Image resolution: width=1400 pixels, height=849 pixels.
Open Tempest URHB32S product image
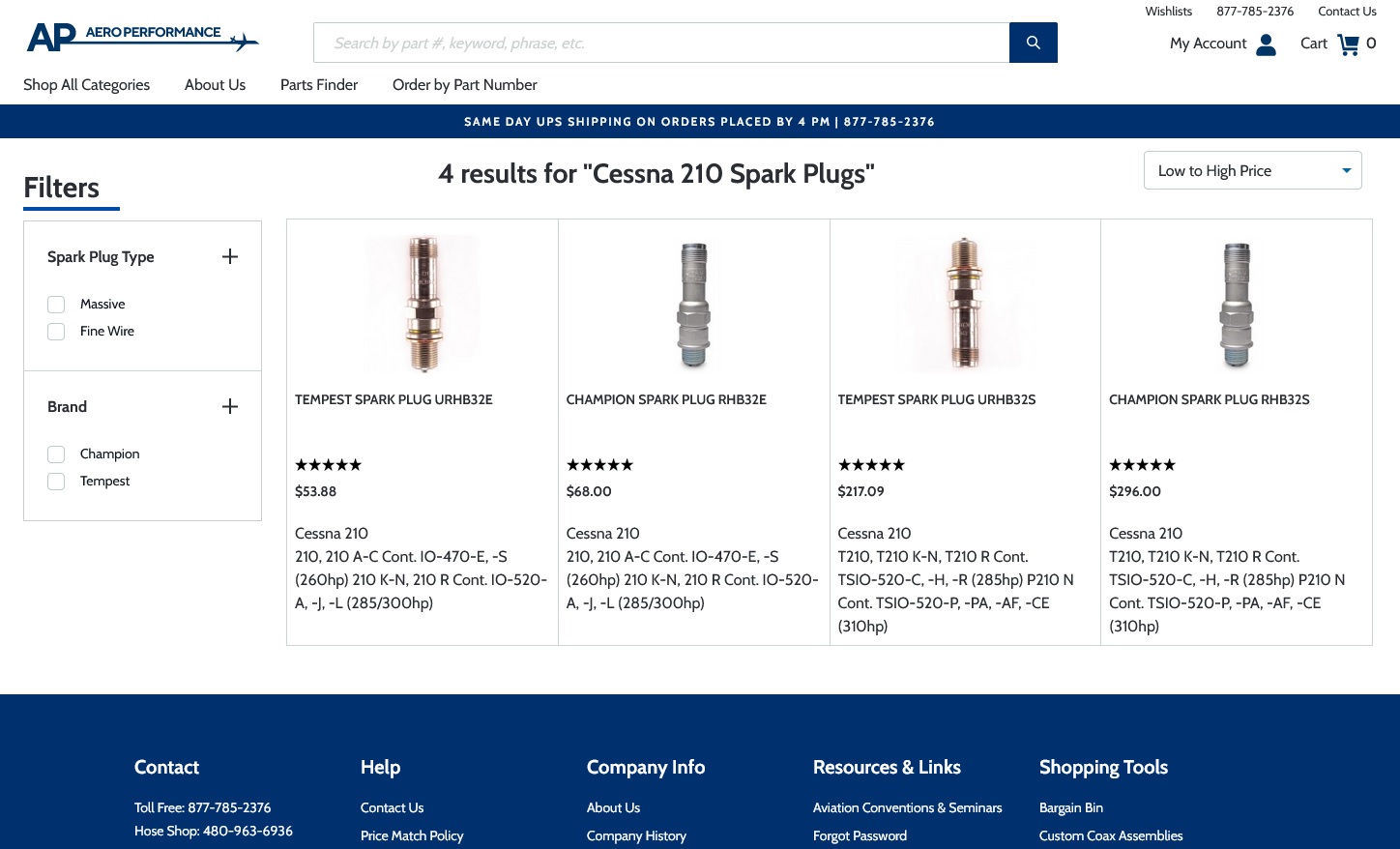click(965, 304)
